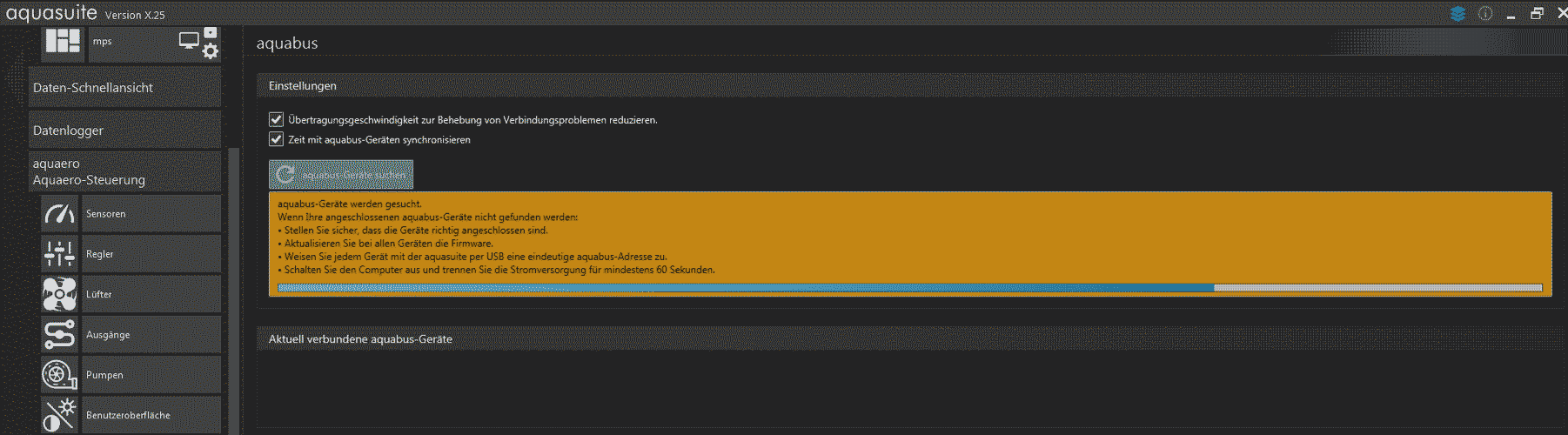
Task: Click Aktuell verbundene aquabus-Geräte section header
Action: pyautogui.click(x=910, y=339)
